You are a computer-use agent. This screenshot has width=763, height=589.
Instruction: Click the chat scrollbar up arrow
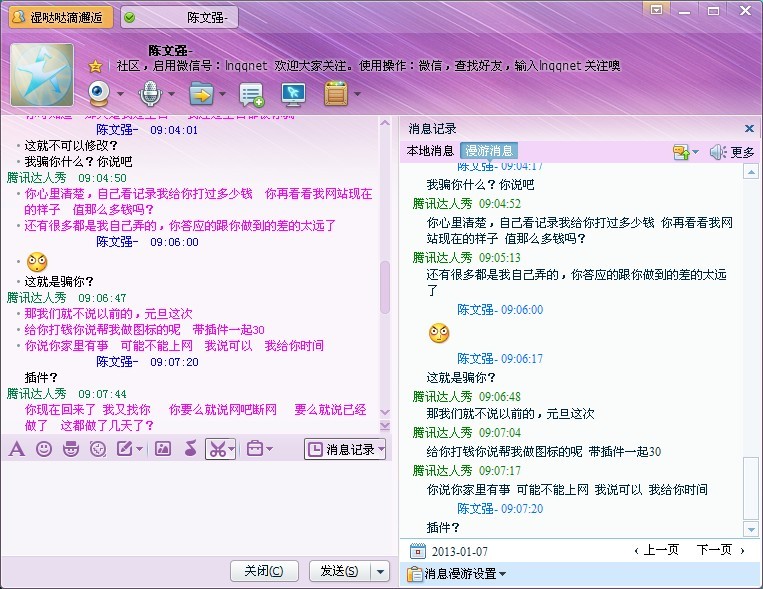385,123
